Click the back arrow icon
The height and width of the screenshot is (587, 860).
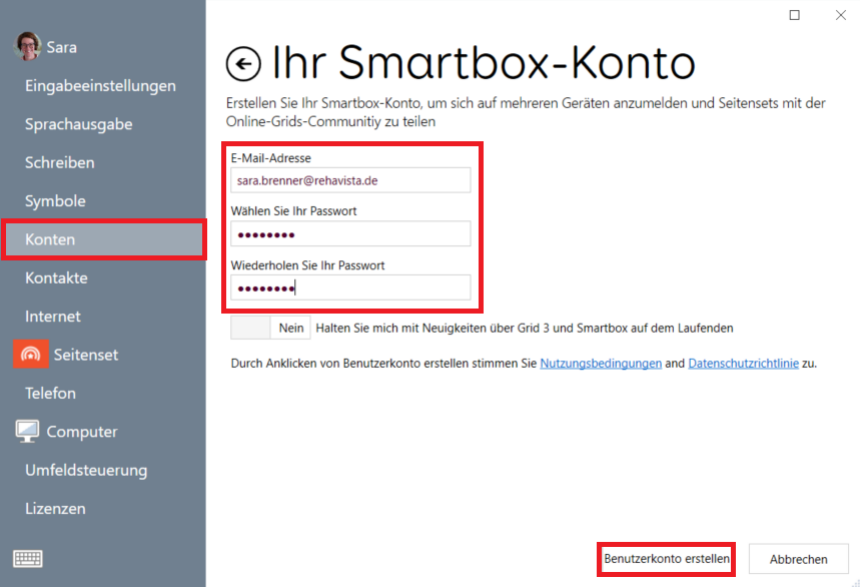coord(243,64)
